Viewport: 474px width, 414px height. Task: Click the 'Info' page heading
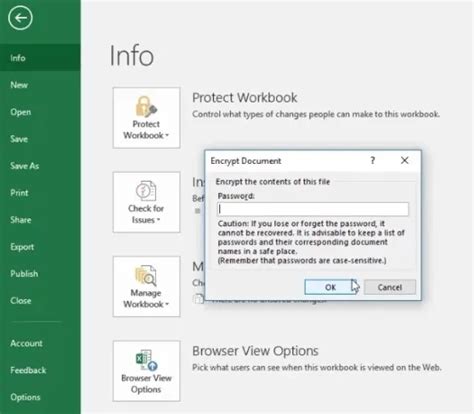click(x=132, y=56)
